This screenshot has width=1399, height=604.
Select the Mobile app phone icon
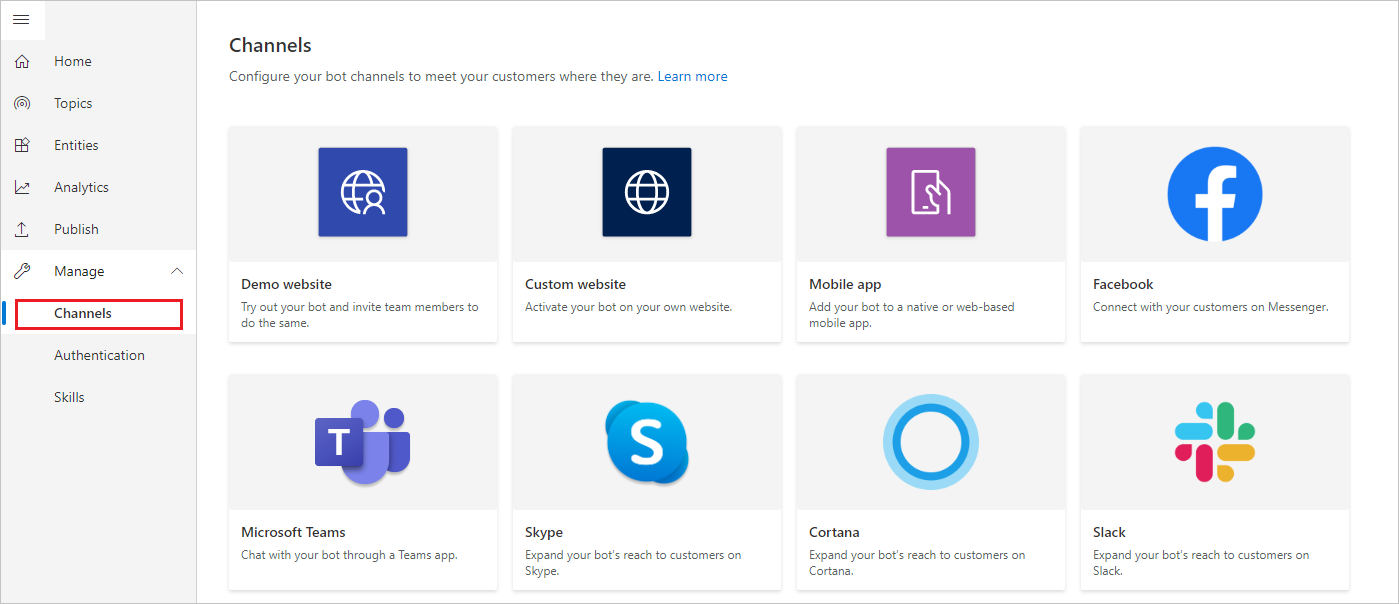coord(931,192)
